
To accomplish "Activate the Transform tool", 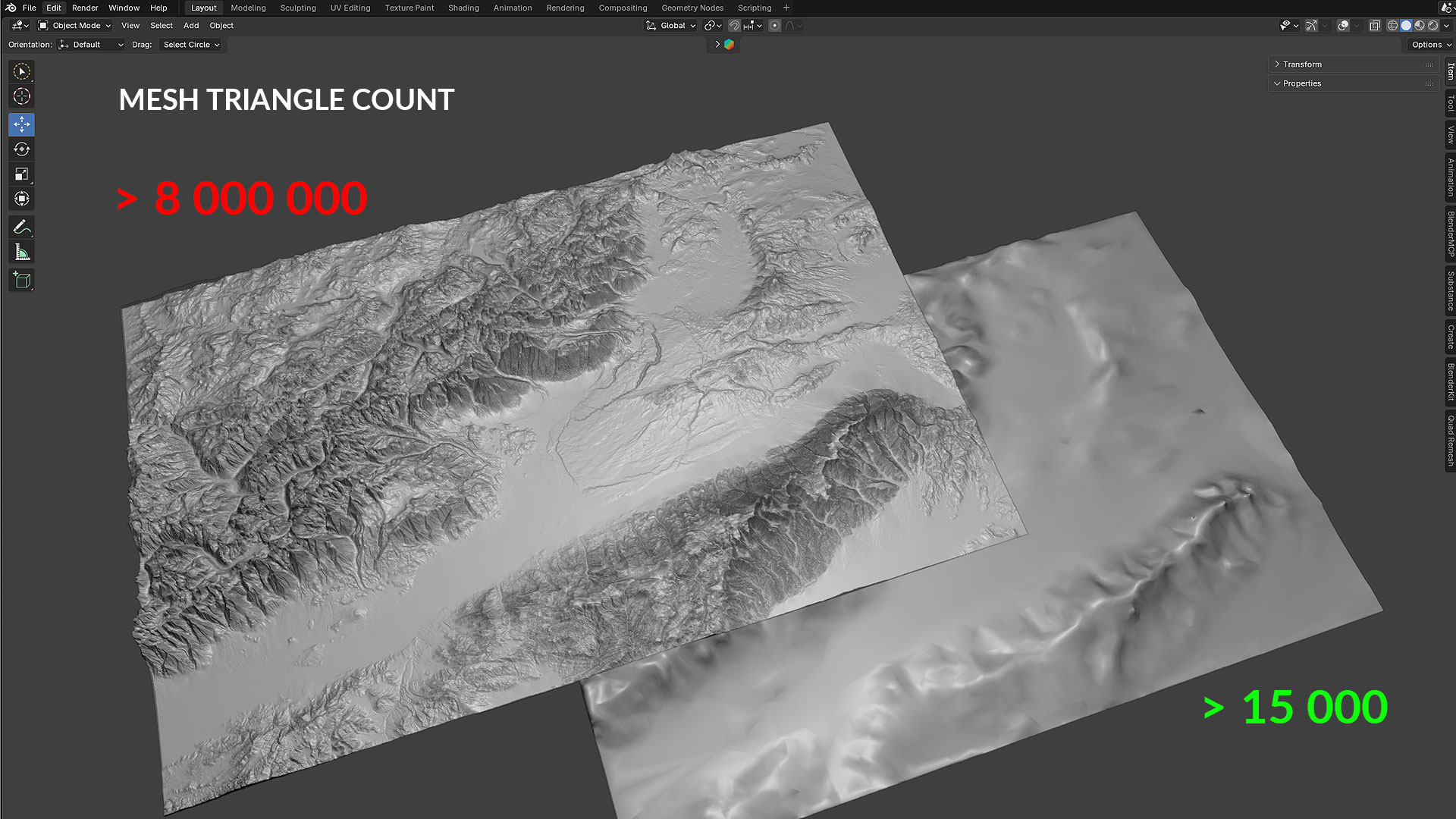I will click(20, 198).
